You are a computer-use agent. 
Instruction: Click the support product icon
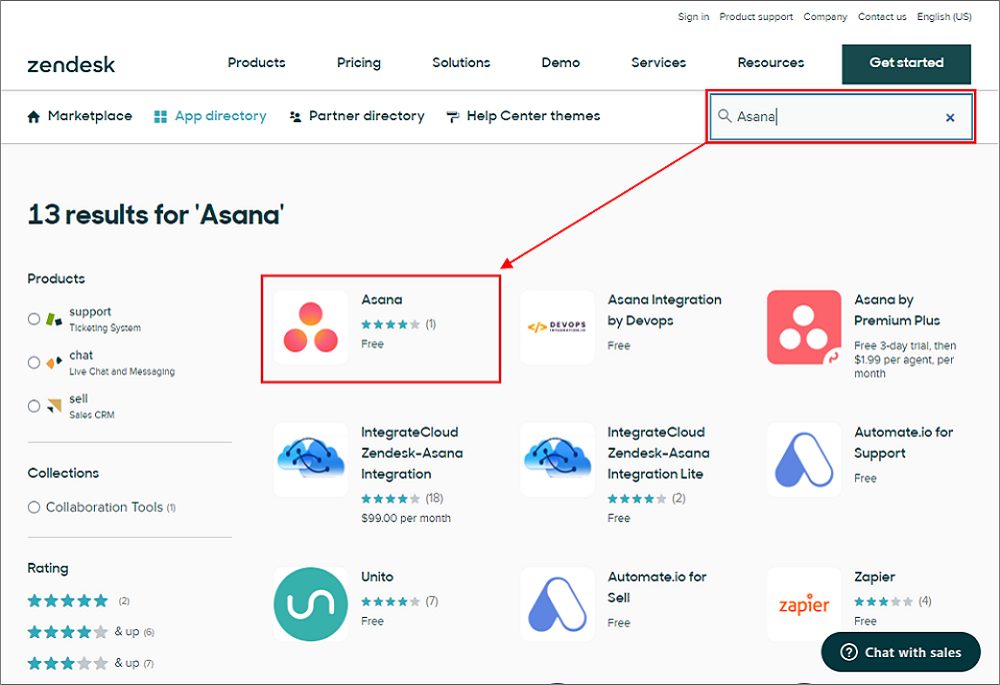click(x=54, y=318)
